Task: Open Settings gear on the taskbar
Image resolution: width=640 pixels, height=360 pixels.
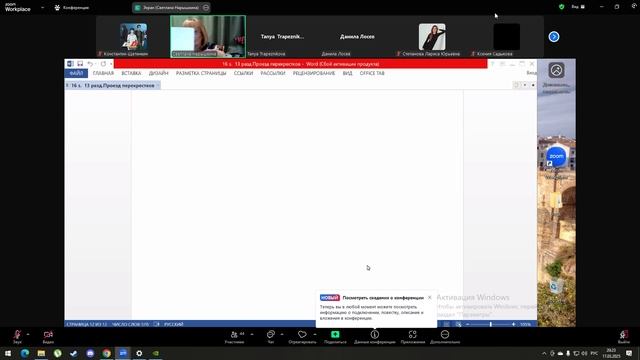Action: coord(139,353)
